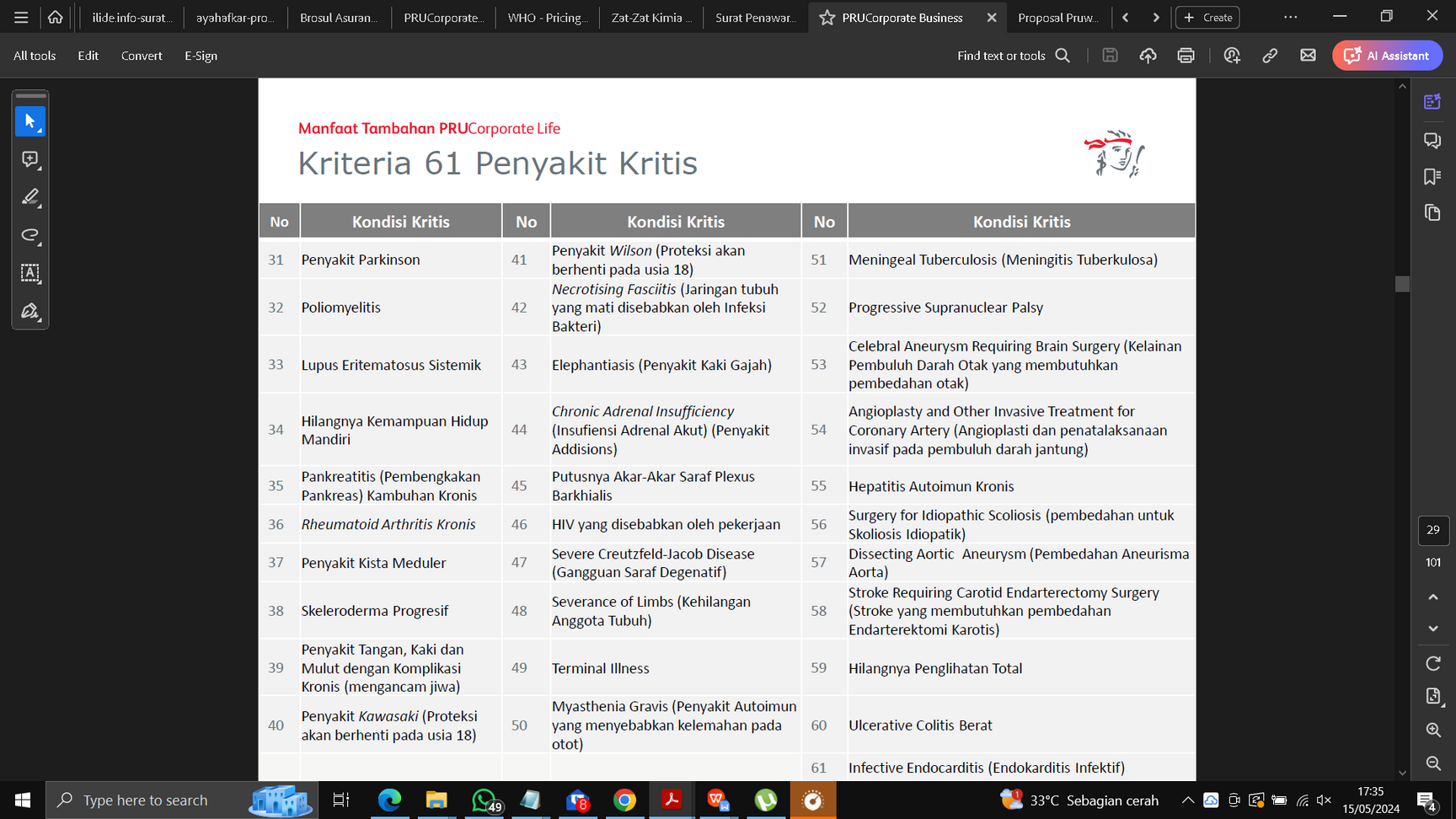
Task: Switch to the Proposal Pruw tab
Action: coord(1057,17)
